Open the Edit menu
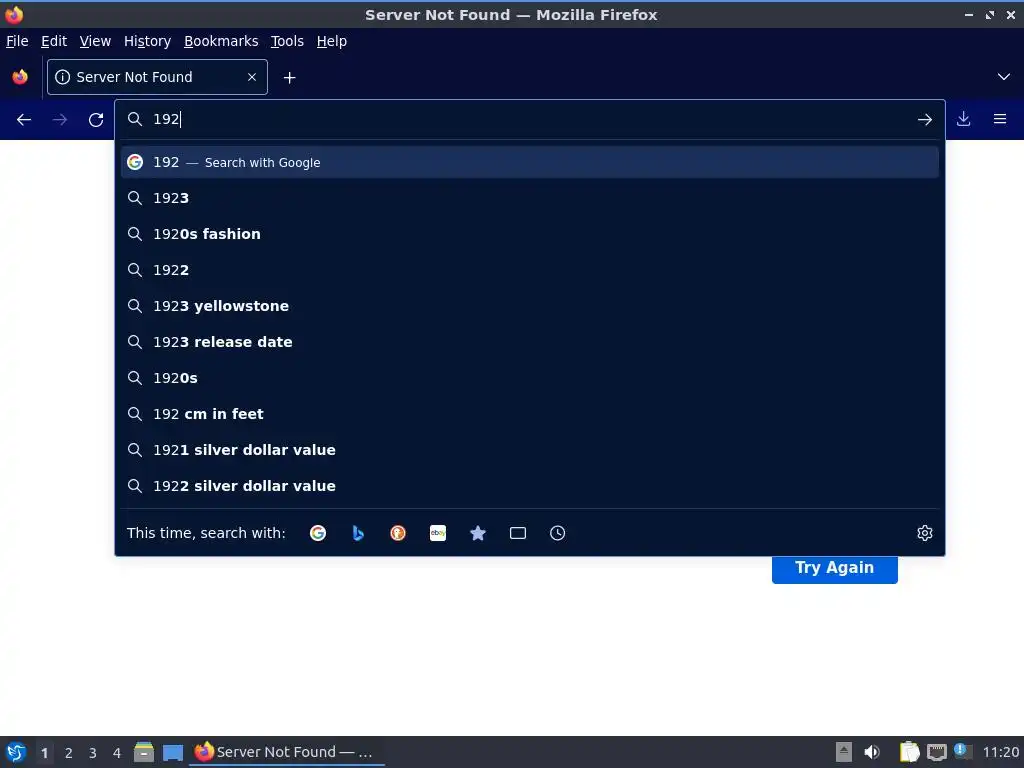 point(54,41)
